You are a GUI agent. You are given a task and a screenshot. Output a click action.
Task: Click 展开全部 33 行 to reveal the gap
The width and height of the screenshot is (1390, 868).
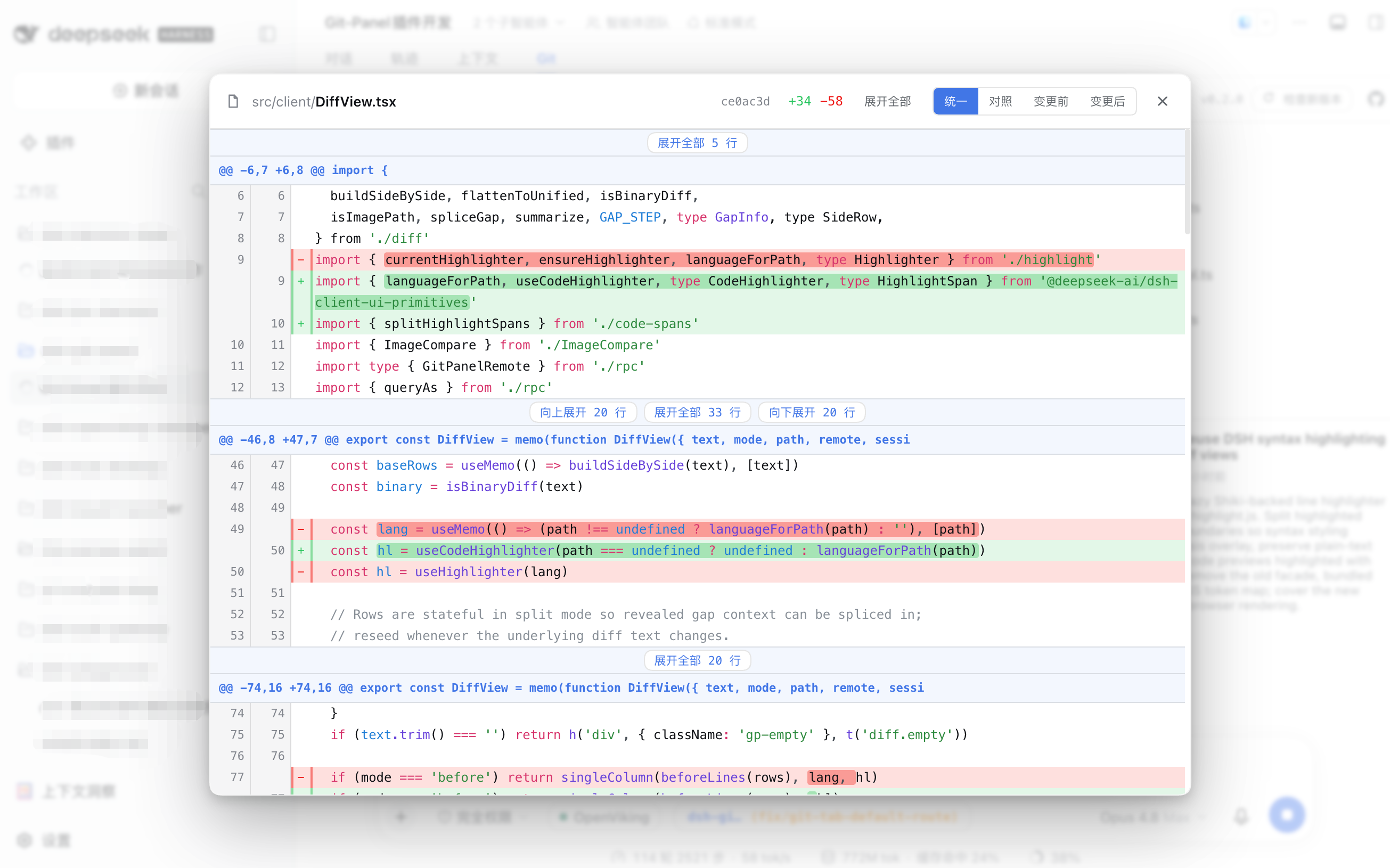(x=697, y=412)
